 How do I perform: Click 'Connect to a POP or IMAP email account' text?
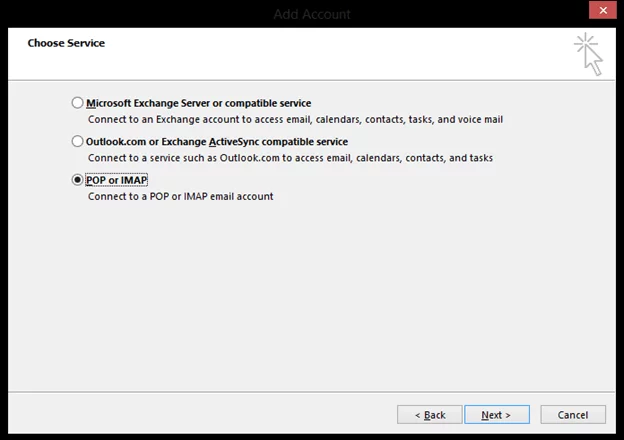coord(181,197)
